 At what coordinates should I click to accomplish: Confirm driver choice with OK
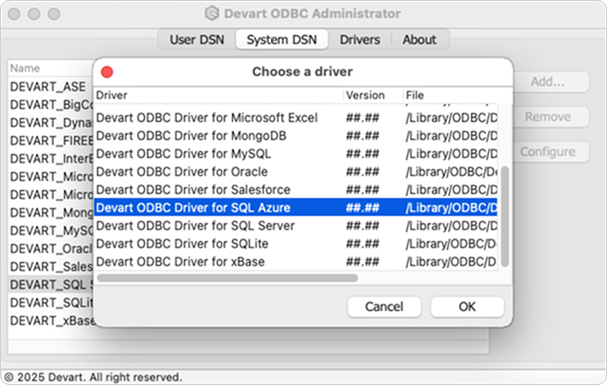(x=467, y=307)
